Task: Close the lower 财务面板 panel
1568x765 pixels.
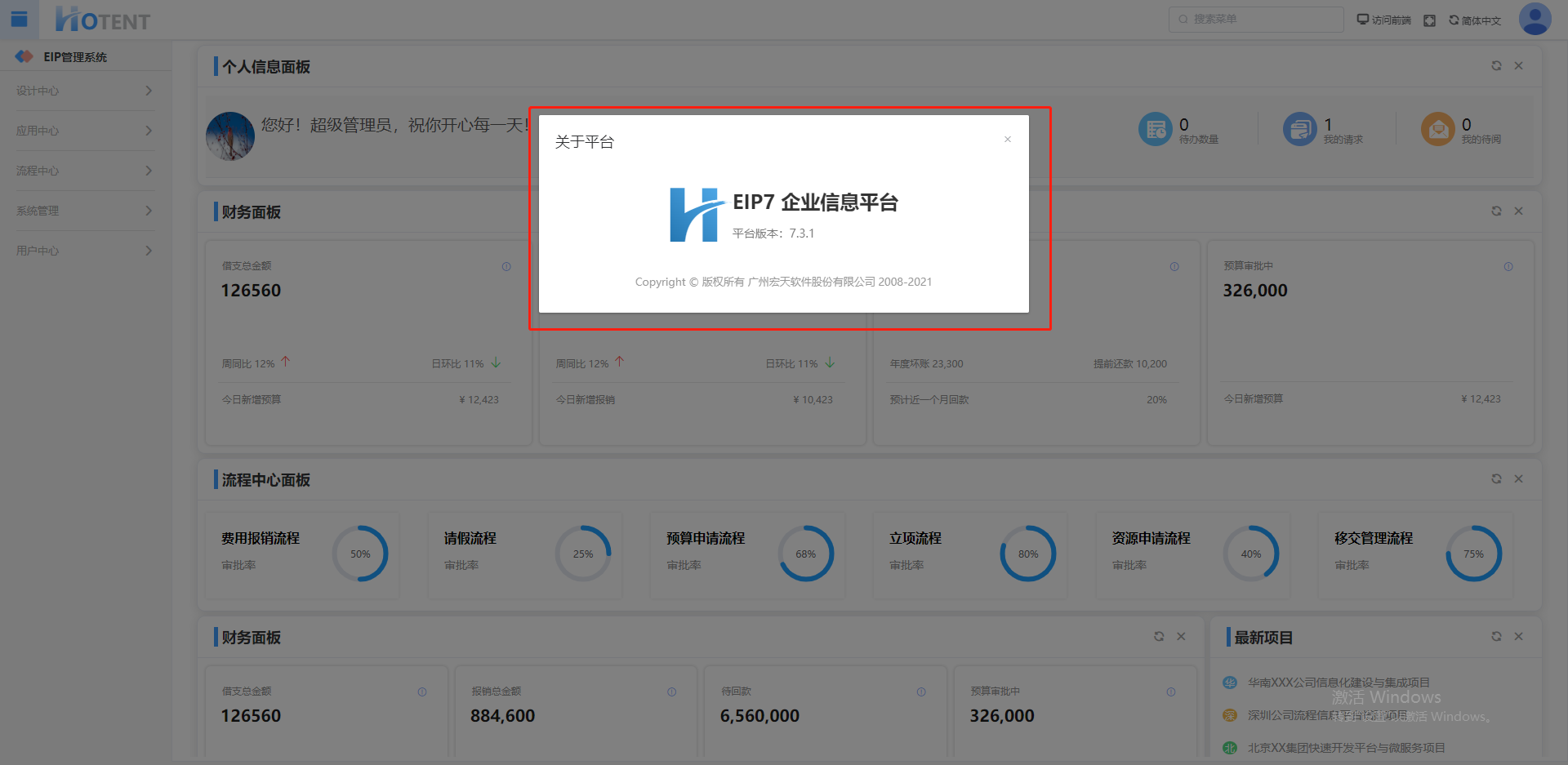Action: coord(1181,637)
